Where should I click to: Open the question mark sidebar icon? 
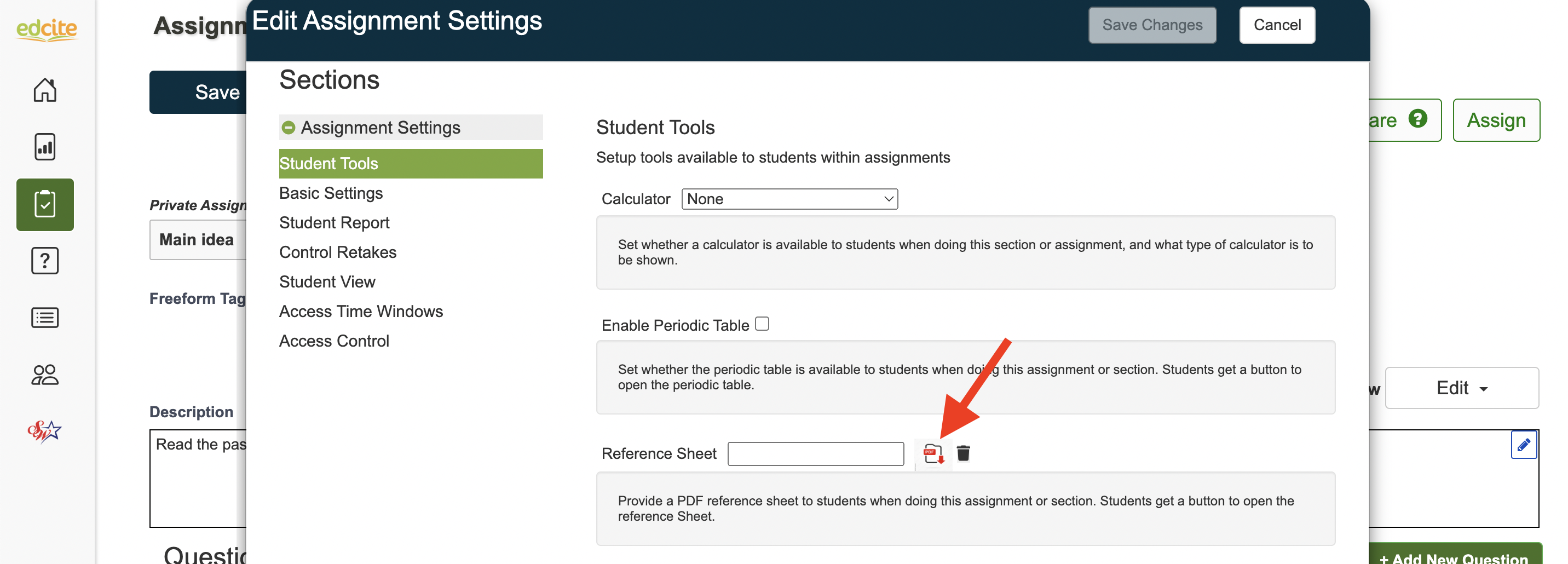click(x=45, y=261)
